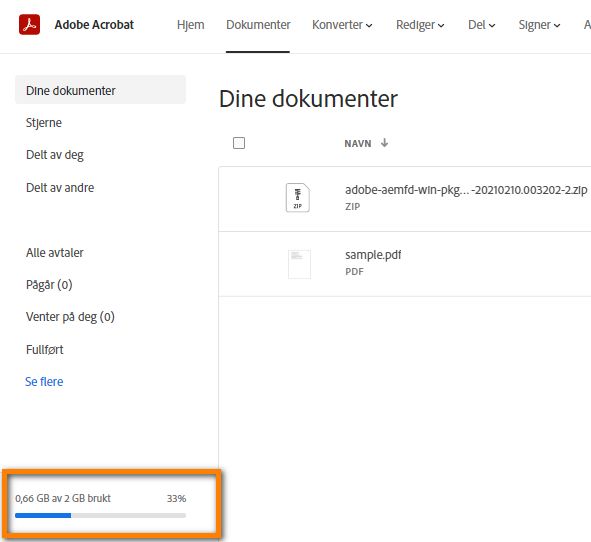Show Alle avtaler

[55, 253]
